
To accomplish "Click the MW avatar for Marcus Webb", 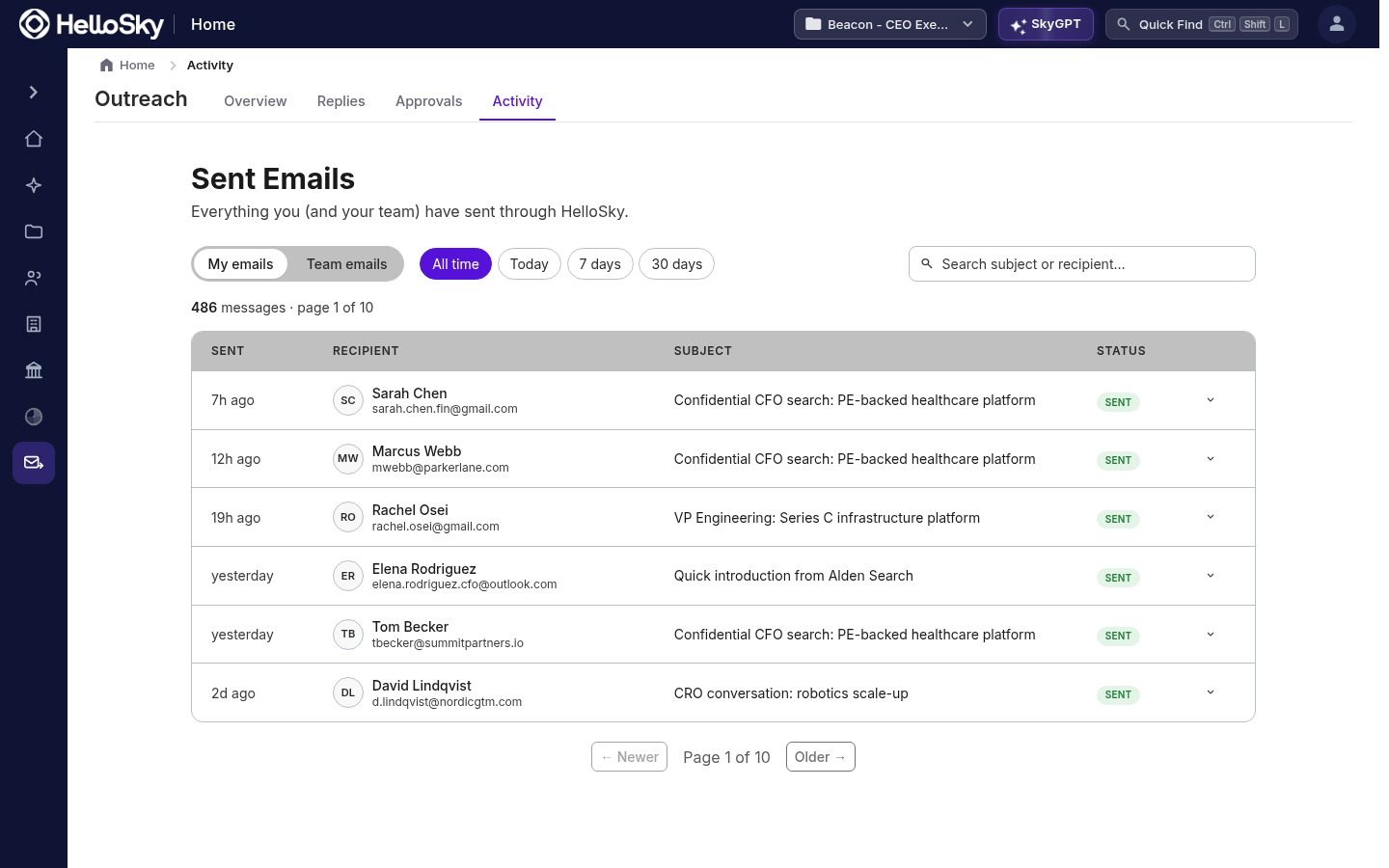I will tap(348, 459).
